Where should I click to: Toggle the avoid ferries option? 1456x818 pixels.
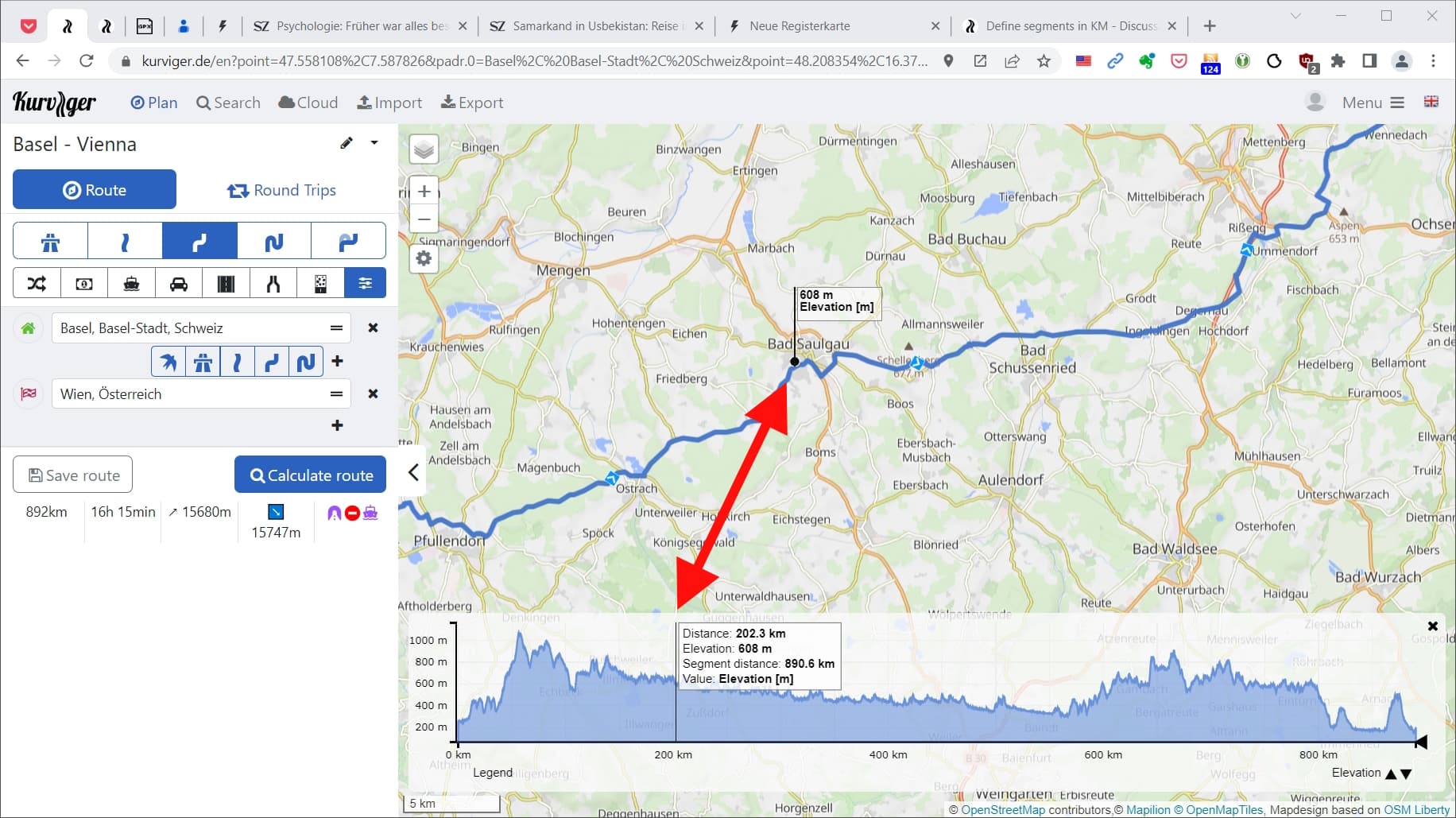coord(131,284)
